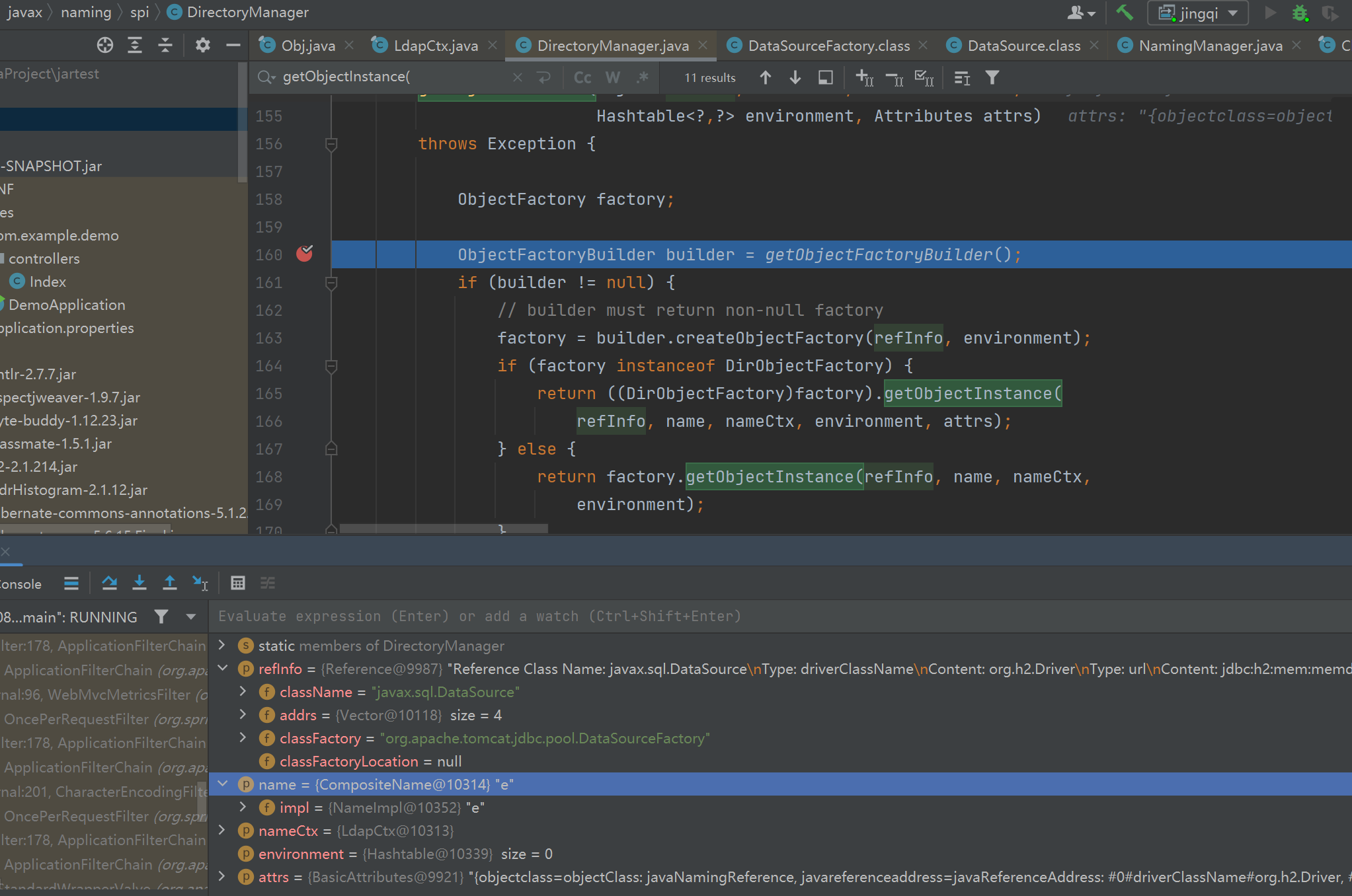Click Select All Occurrences icon
Viewport: 1352px width, 896px height.
(924, 78)
